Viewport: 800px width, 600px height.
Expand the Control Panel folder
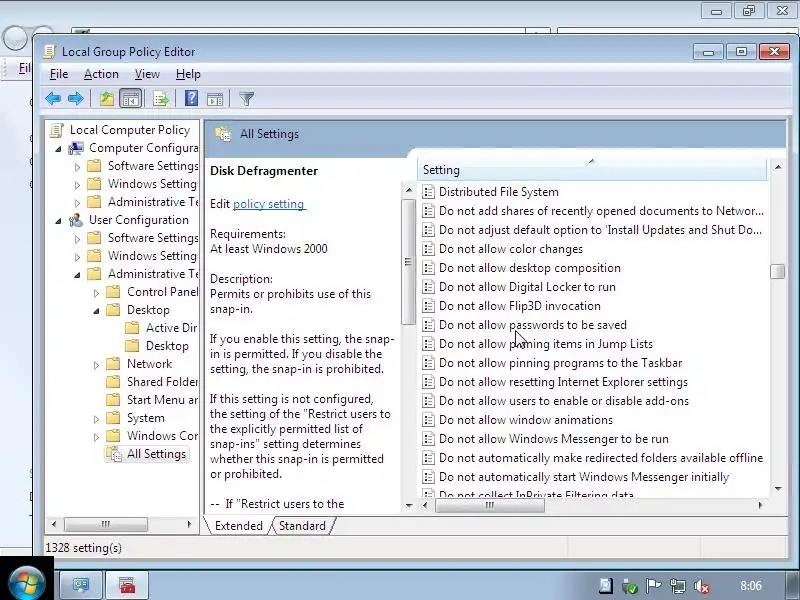(96, 292)
